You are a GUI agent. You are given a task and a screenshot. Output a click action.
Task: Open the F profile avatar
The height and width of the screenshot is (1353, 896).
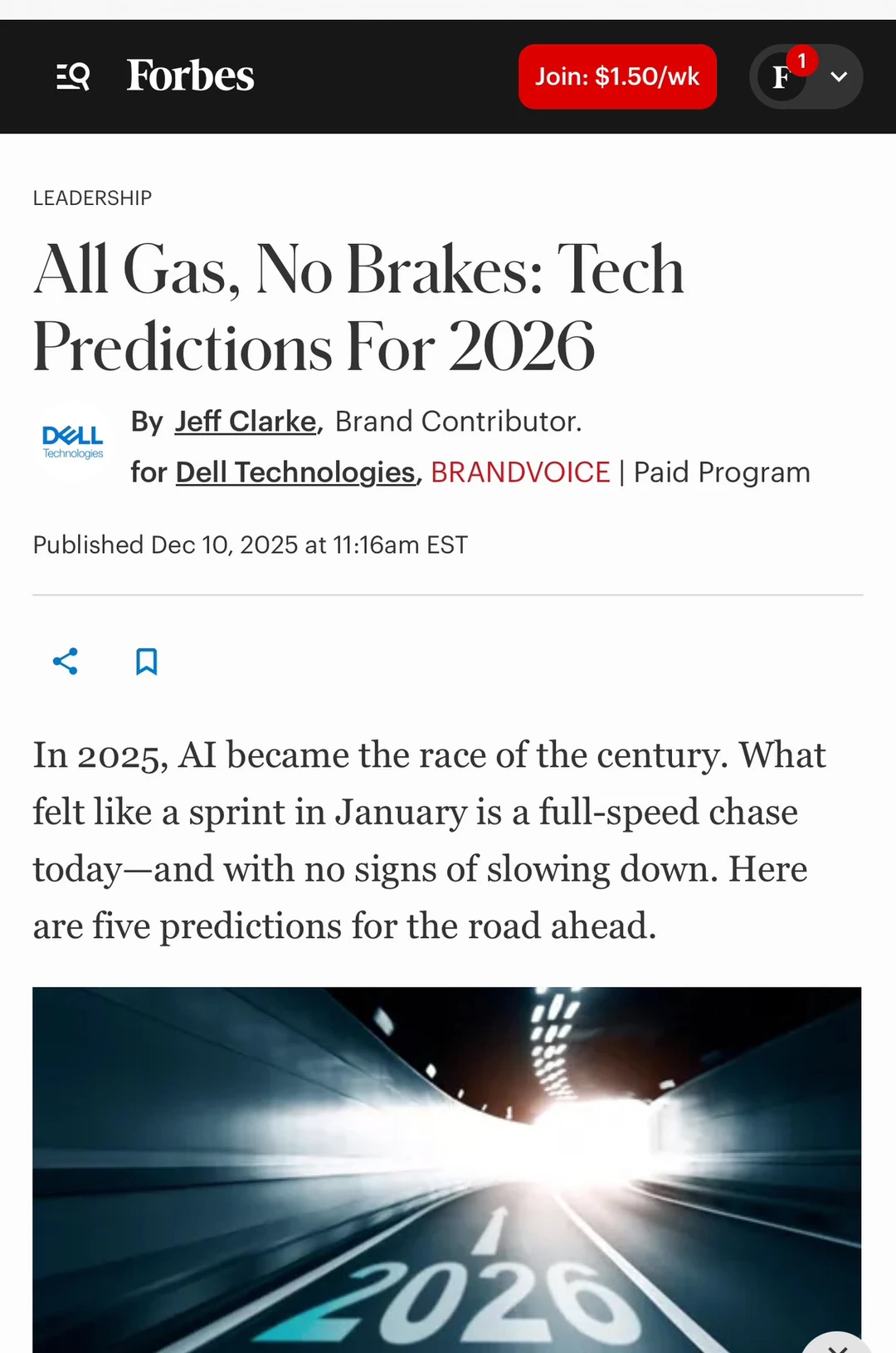[x=782, y=77]
